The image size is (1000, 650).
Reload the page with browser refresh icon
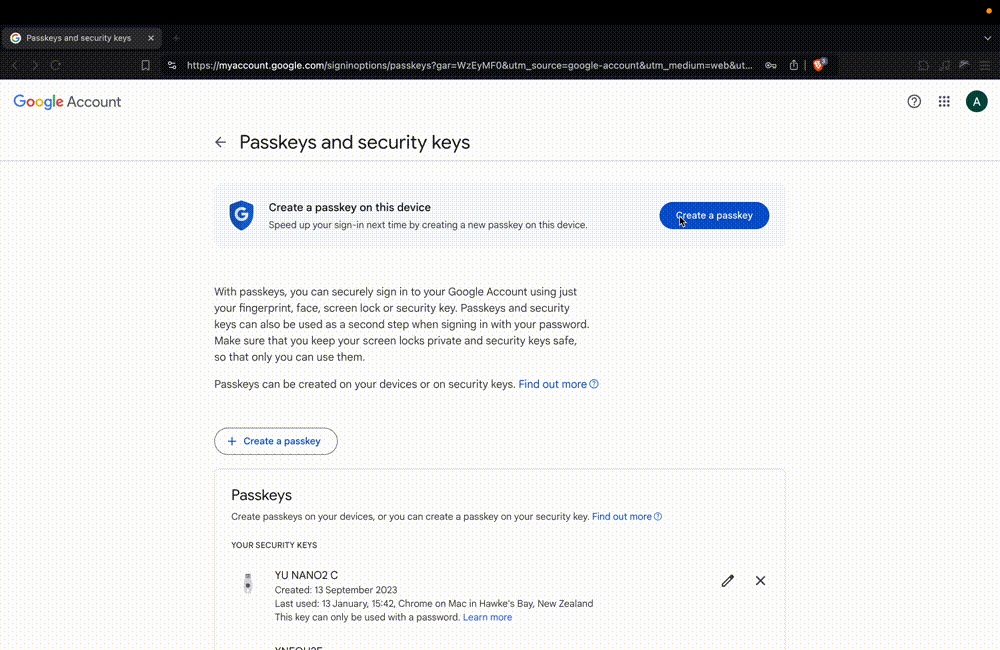coord(55,65)
